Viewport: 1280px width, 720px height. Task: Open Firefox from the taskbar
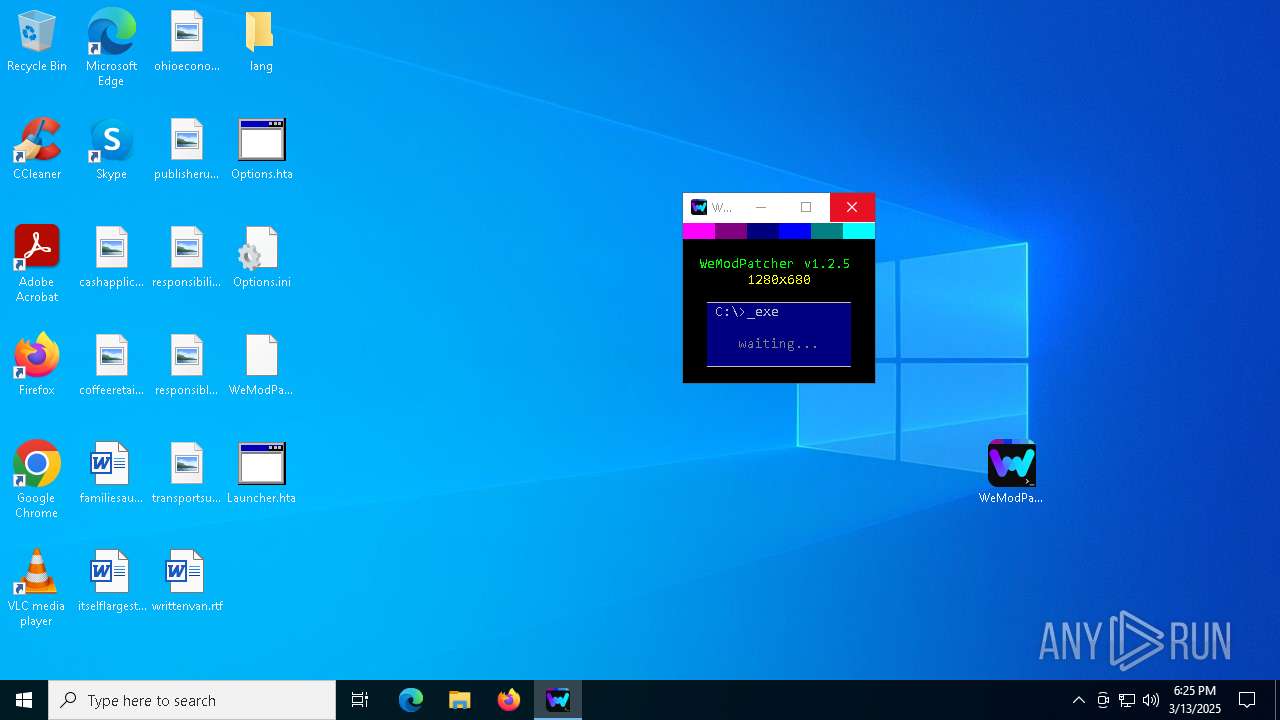tap(509, 700)
